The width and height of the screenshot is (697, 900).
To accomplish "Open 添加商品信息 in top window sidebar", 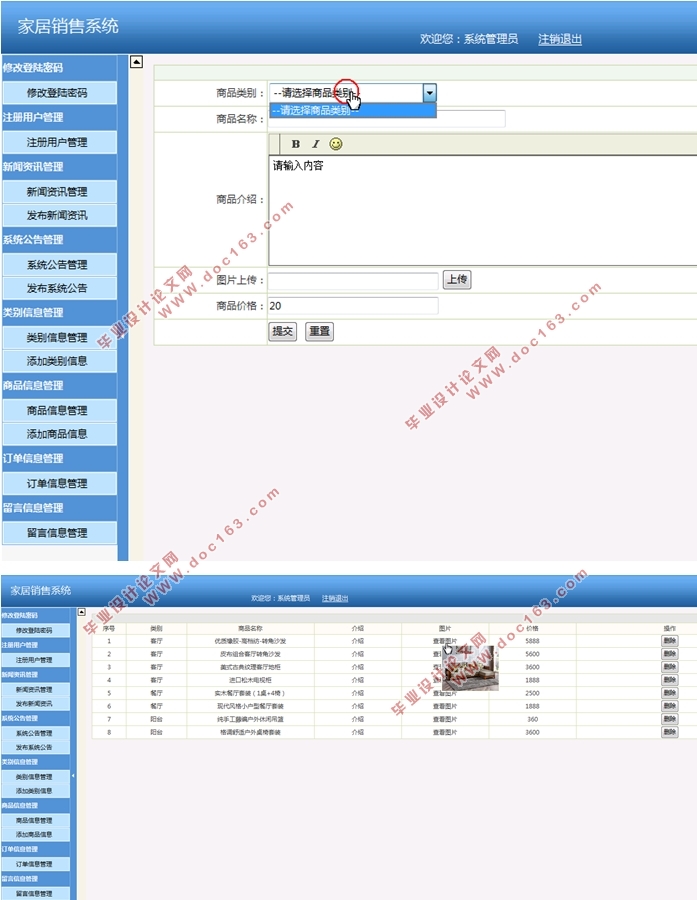I will (x=60, y=434).
